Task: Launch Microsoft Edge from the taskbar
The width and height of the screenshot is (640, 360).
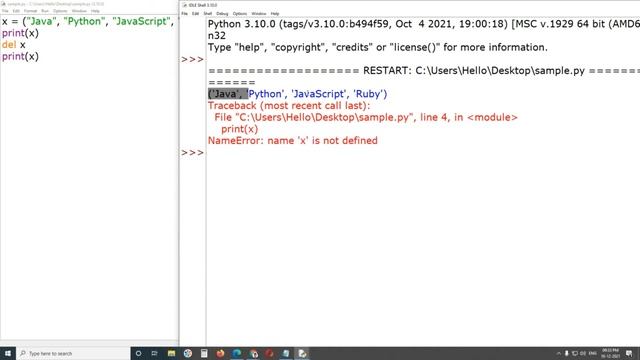Action: click(x=237, y=353)
